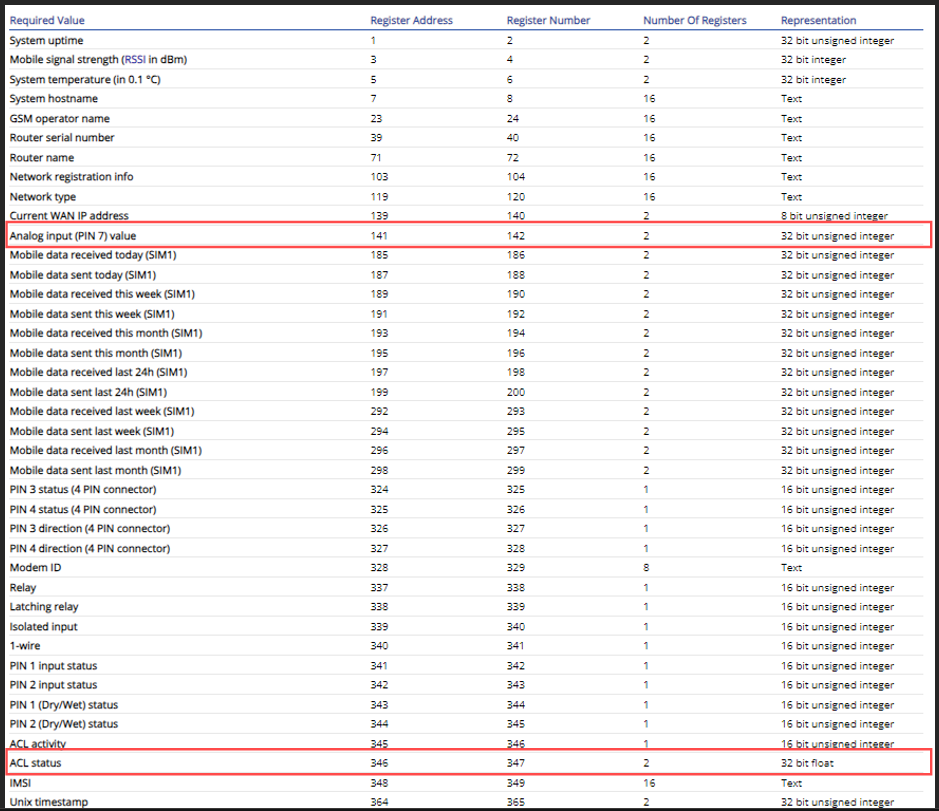Select 'Mobile data received this week (SIM1)'
939x811 pixels.
[102, 294]
